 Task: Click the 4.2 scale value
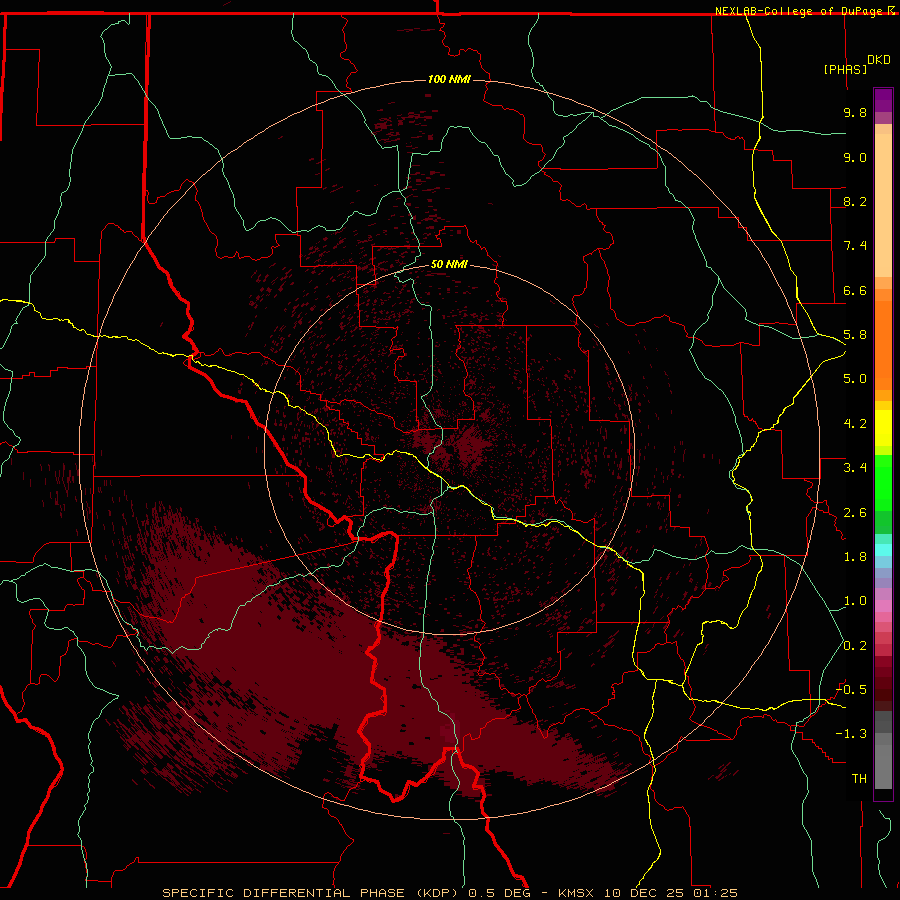[855, 424]
